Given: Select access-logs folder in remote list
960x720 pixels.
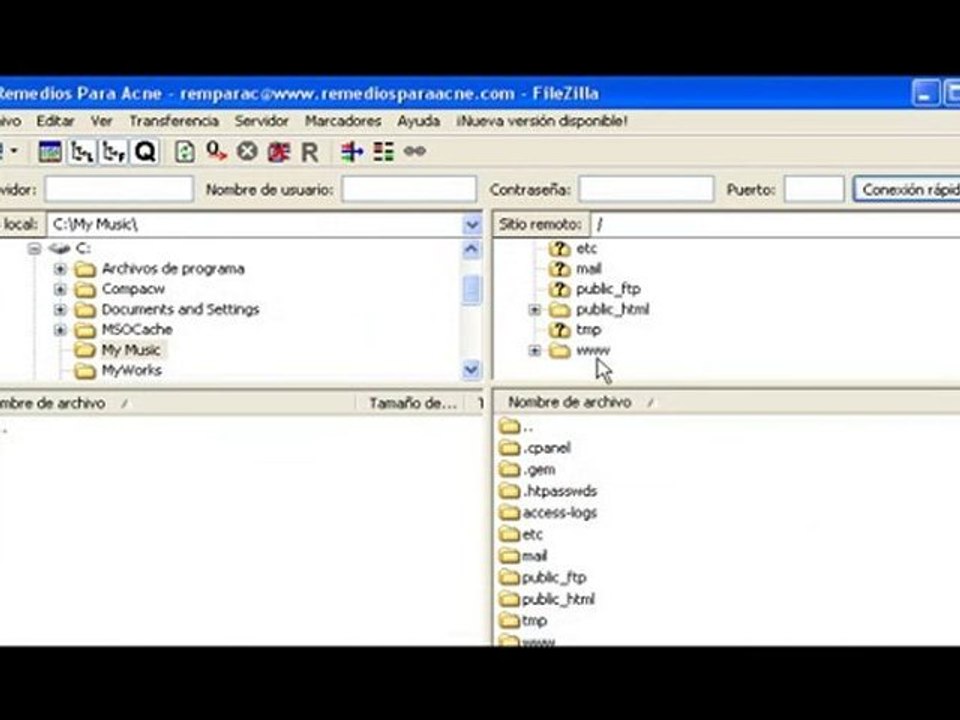Looking at the screenshot, I should coord(559,513).
